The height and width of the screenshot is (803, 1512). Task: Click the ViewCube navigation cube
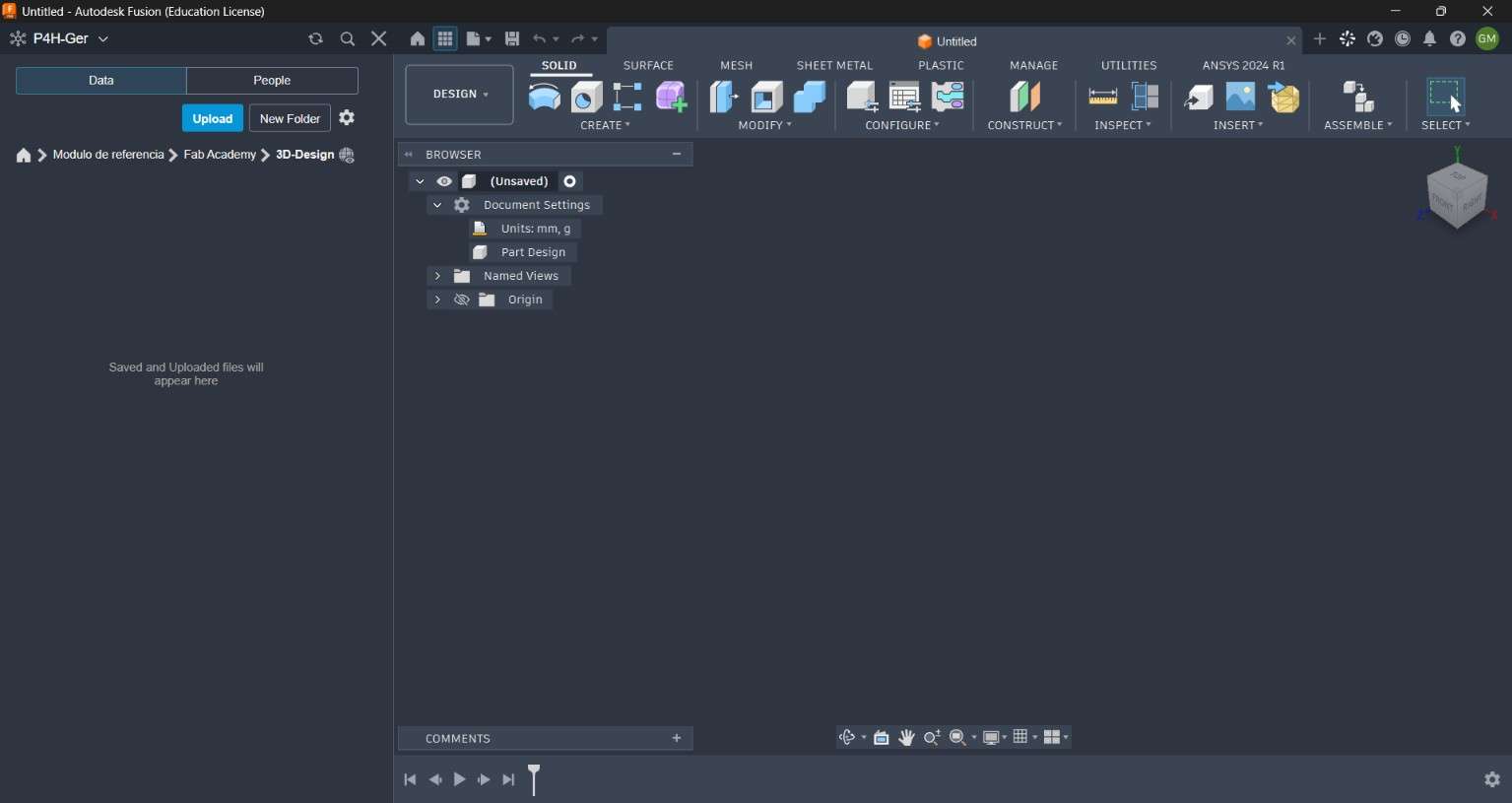[1457, 195]
